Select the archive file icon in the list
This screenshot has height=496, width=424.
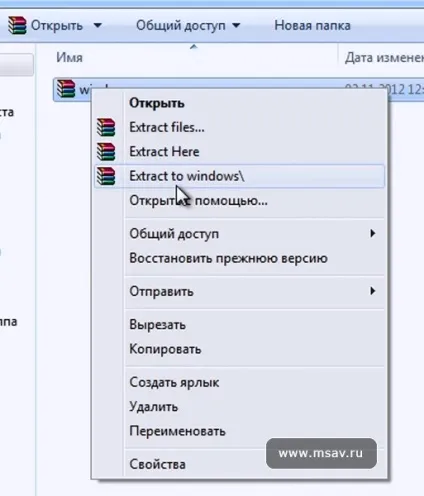(x=66, y=89)
